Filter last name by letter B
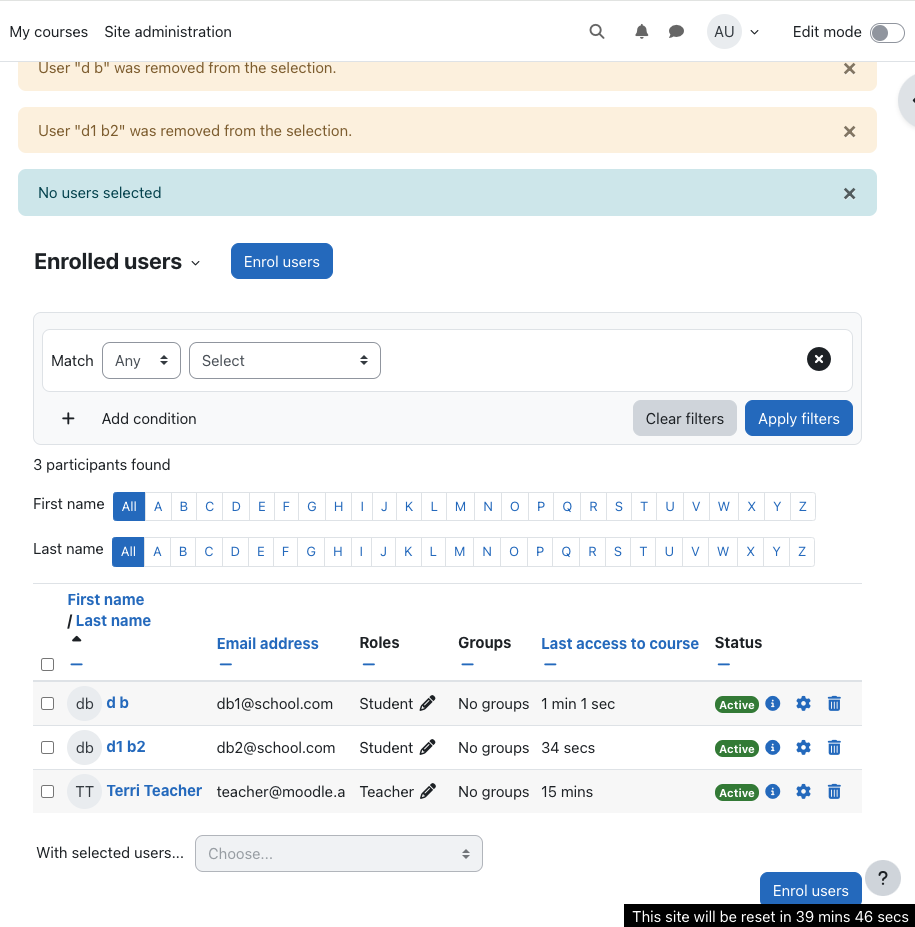The height and width of the screenshot is (927, 915). tap(183, 552)
